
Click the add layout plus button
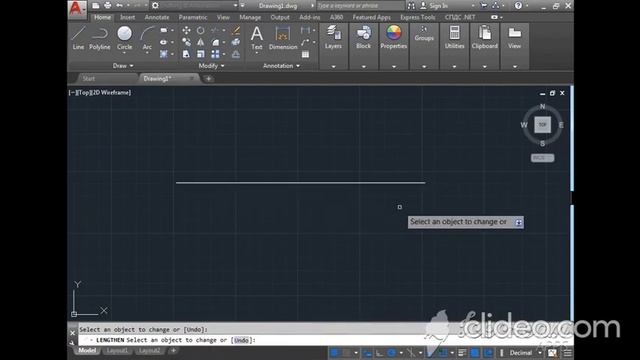173,351
